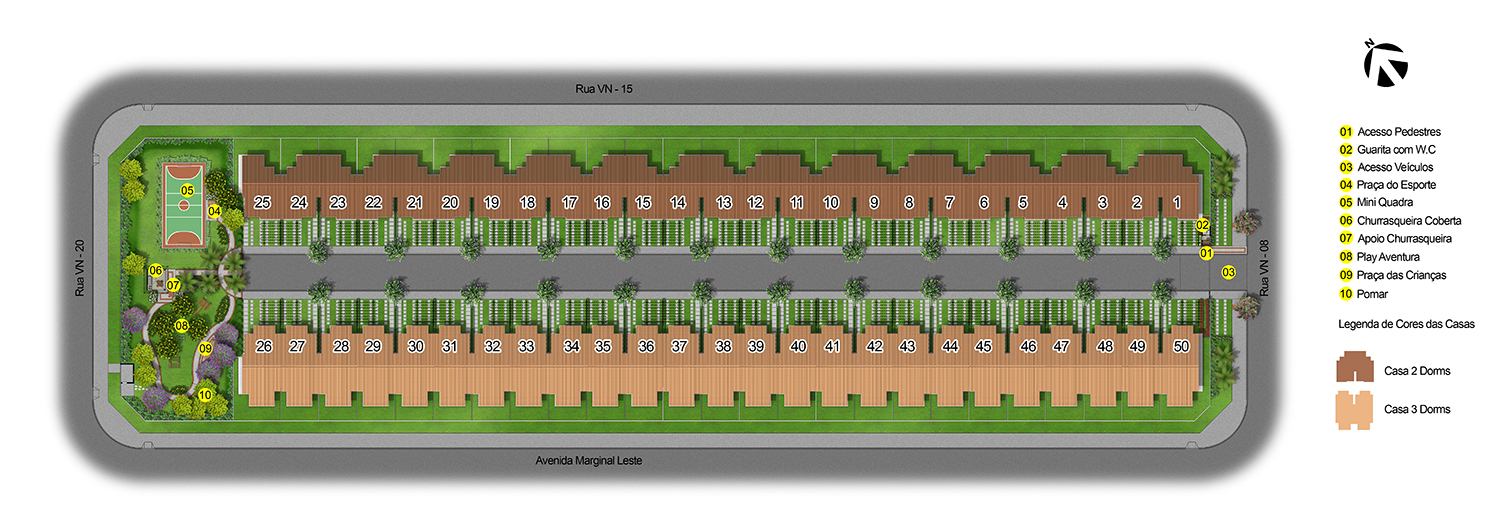Click map marker 07 in the garden area
This screenshot has height=529, width=1500.
coord(173,285)
